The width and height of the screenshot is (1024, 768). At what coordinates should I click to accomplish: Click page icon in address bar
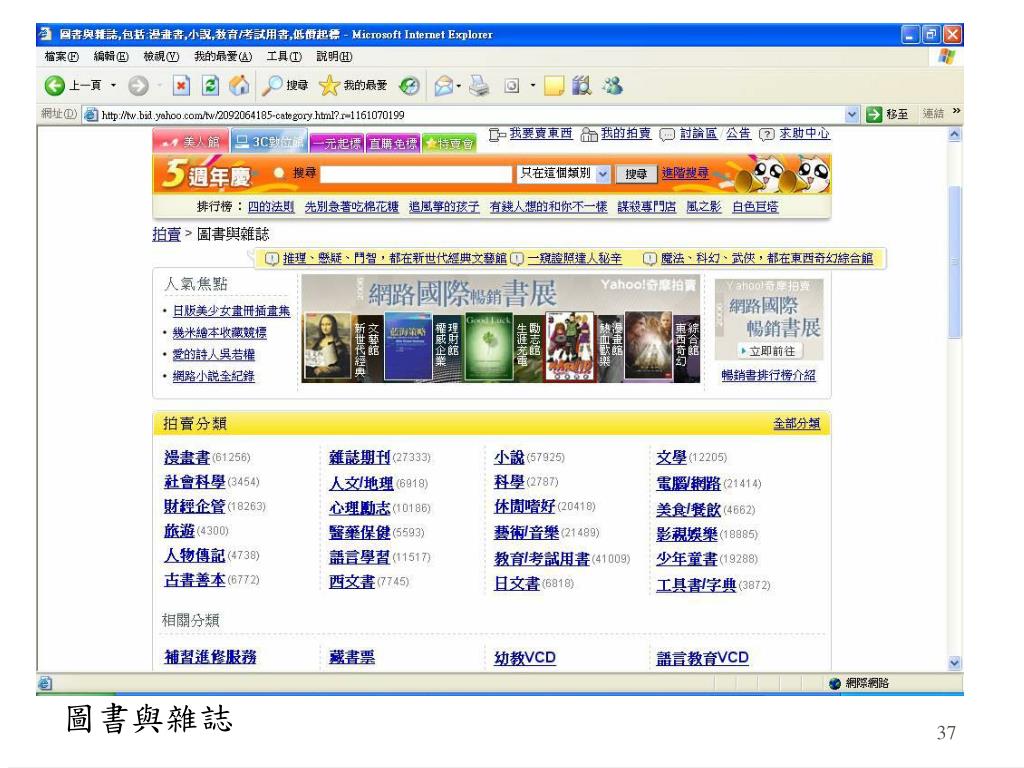click(x=91, y=115)
